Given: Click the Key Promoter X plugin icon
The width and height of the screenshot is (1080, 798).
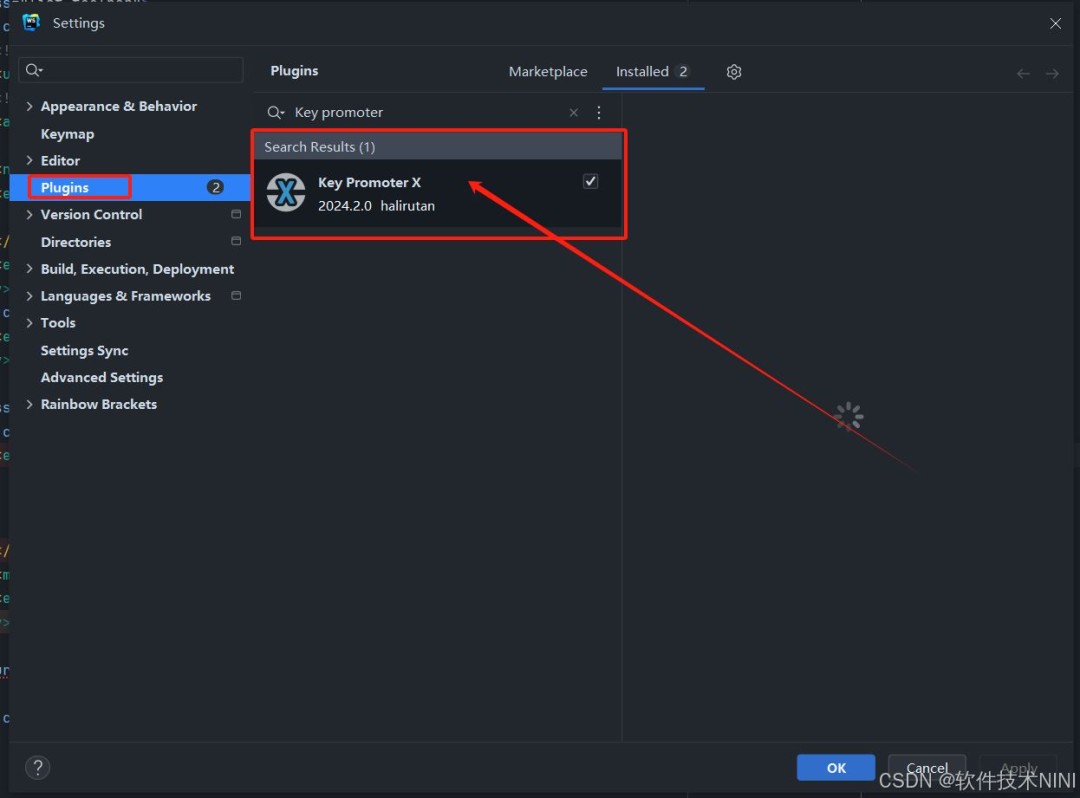Looking at the screenshot, I should click(x=286, y=193).
